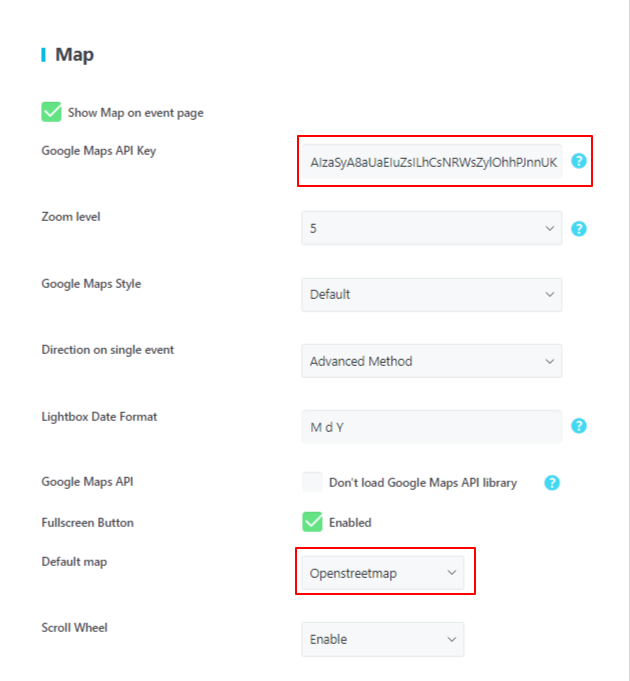630x681 pixels.
Task: Click the Show Map on event page label
Action: [x=135, y=113]
